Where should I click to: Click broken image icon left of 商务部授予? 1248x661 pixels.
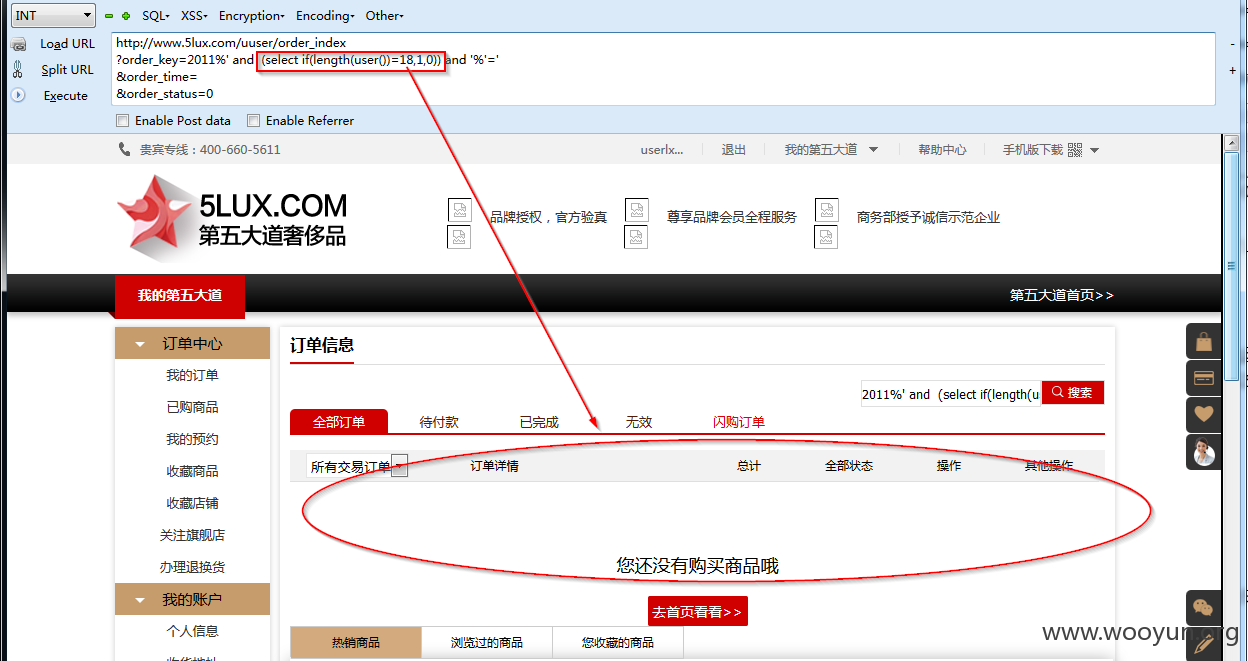[826, 210]
